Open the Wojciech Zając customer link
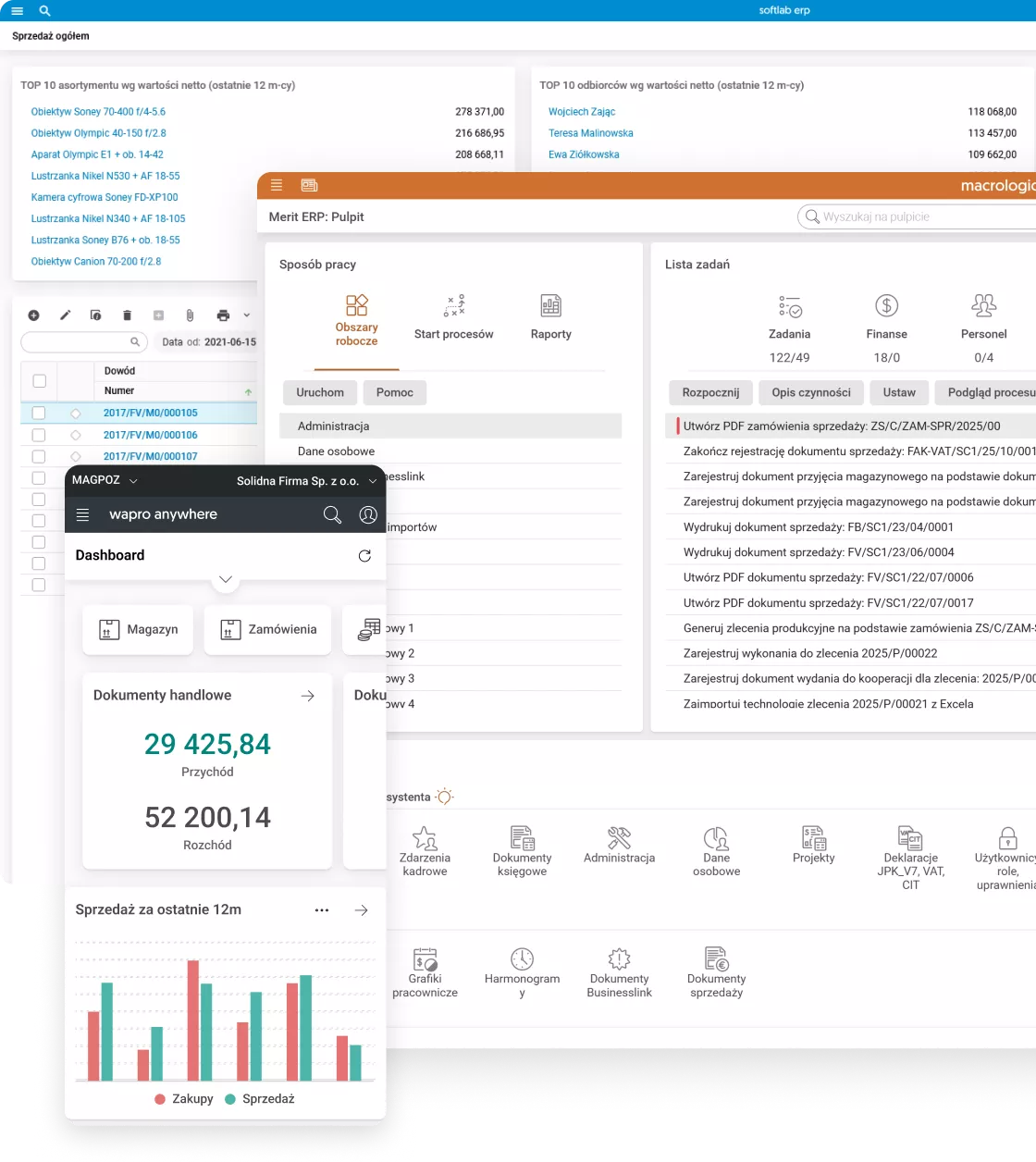The image size is (1036, 1162). click(581, 112)
